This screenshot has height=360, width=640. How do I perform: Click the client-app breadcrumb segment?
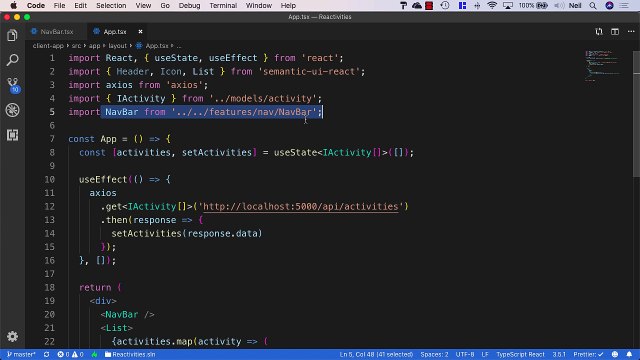click(48, 46)
